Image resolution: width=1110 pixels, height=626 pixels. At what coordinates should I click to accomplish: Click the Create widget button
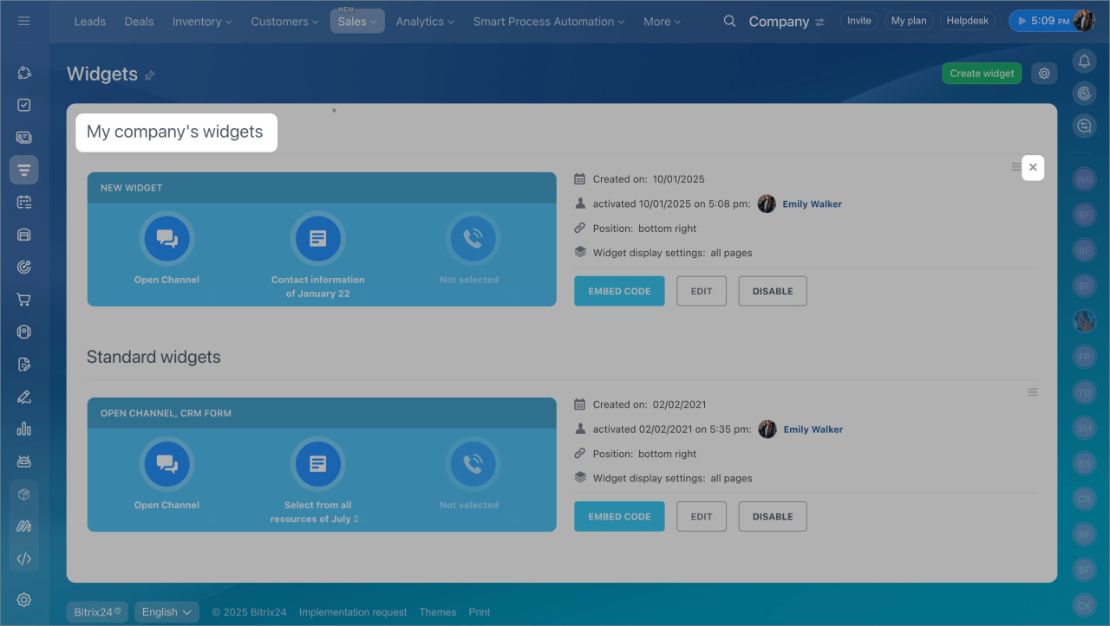tap(981, 73)
